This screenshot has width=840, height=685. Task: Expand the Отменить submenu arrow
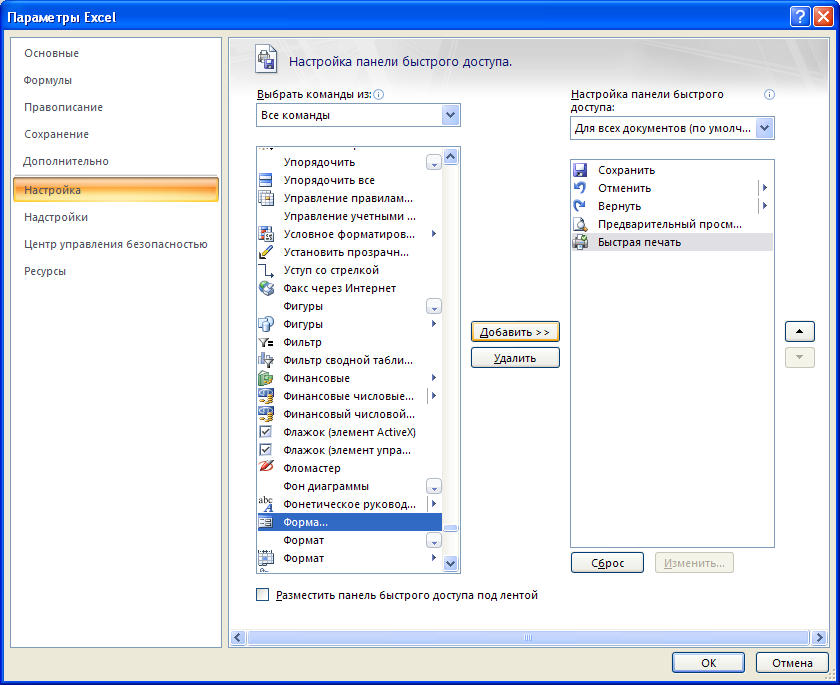point(765,188)
